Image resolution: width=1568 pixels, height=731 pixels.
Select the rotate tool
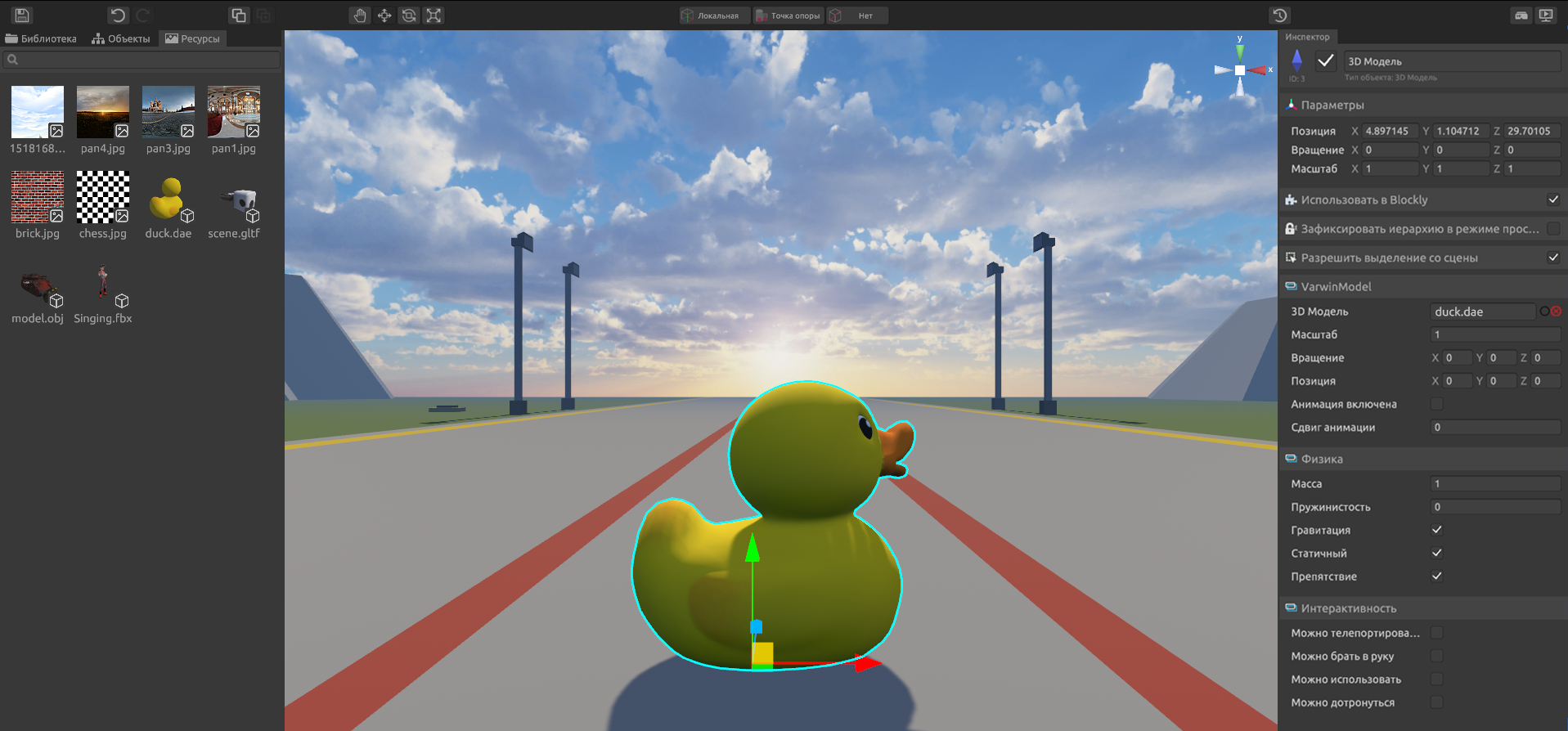tap(409, 15)
